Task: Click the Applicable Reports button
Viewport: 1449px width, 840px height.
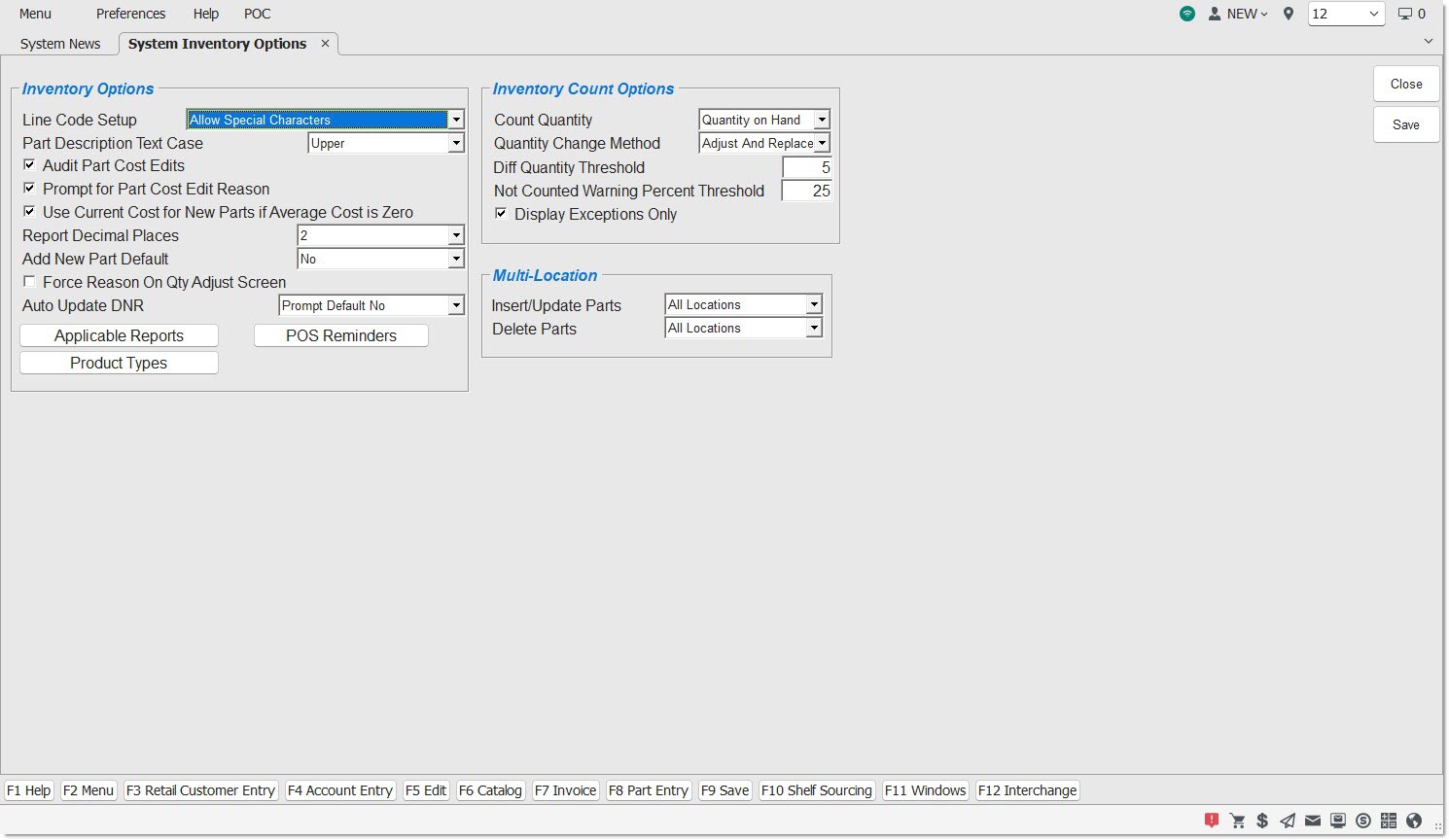Action: pos(119,335)
